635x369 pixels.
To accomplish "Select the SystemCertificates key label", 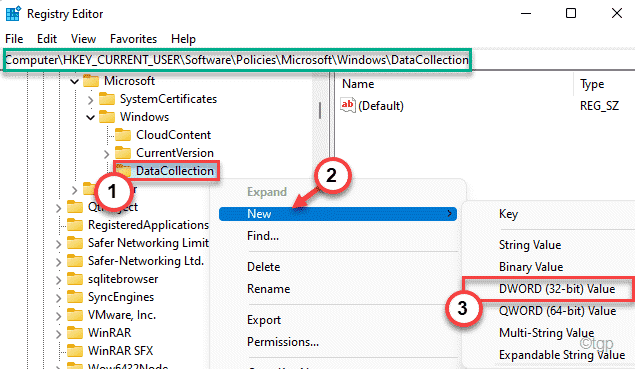I will (168, 99).
